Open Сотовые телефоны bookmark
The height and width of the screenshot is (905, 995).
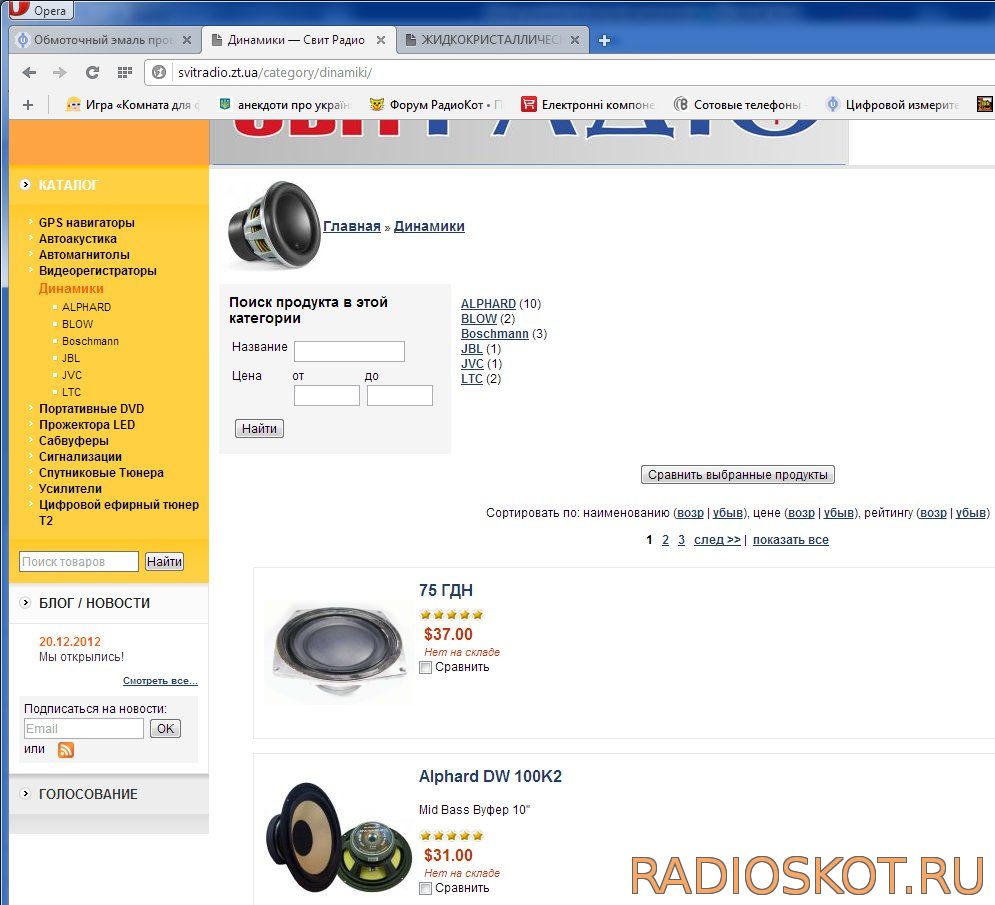740,105
